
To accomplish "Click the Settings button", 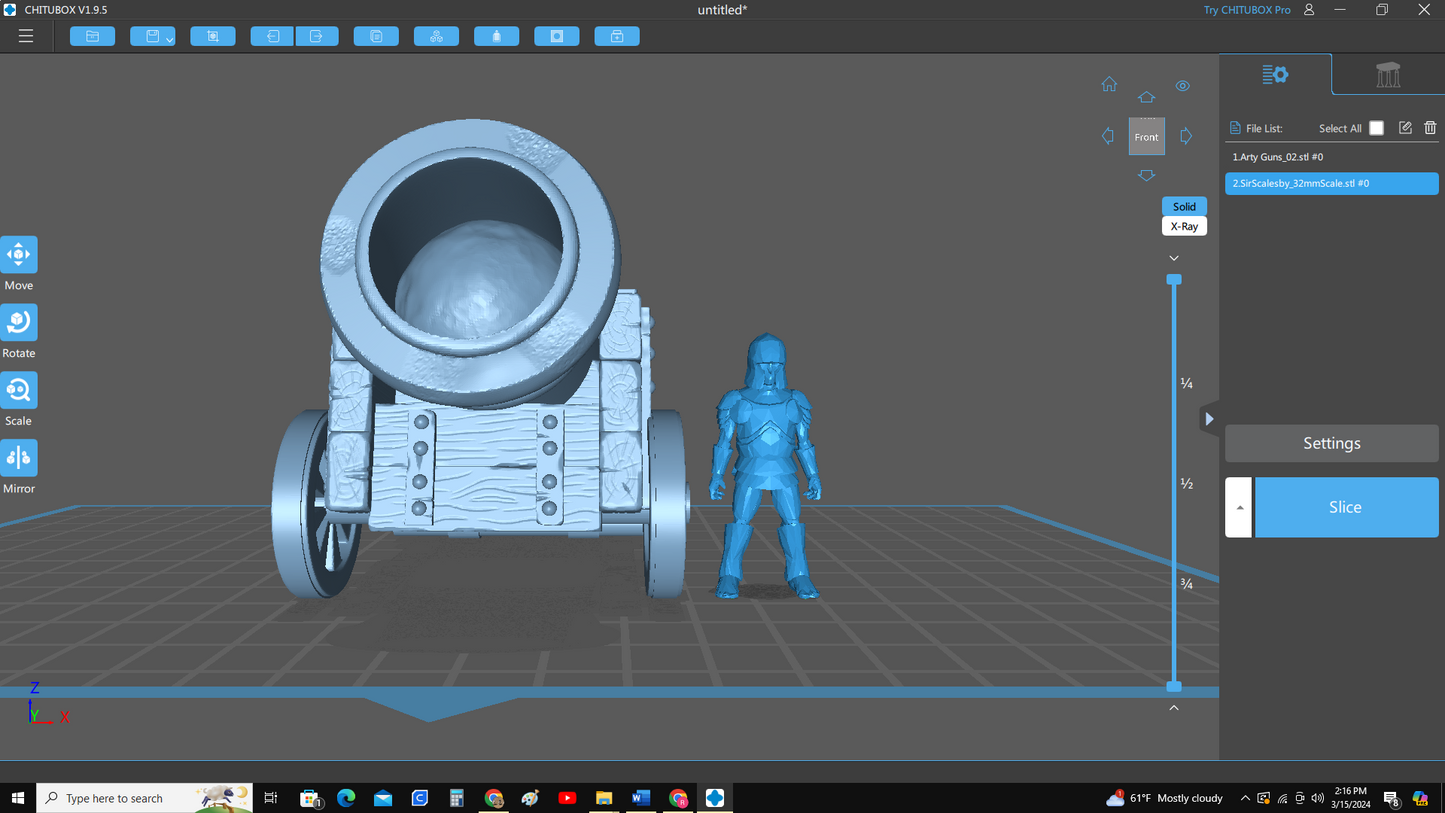I will (x=1332, y=443).
